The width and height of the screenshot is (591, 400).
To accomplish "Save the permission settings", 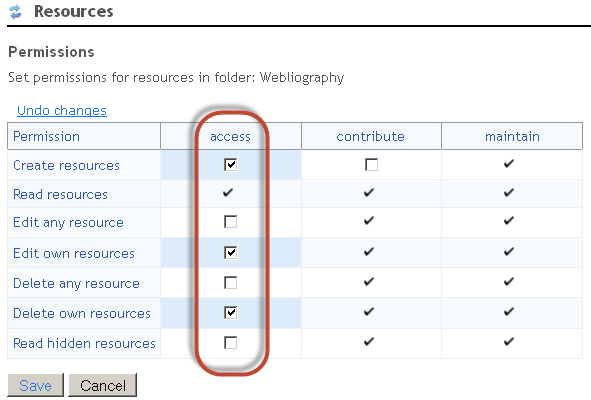I will coord(35,385).
